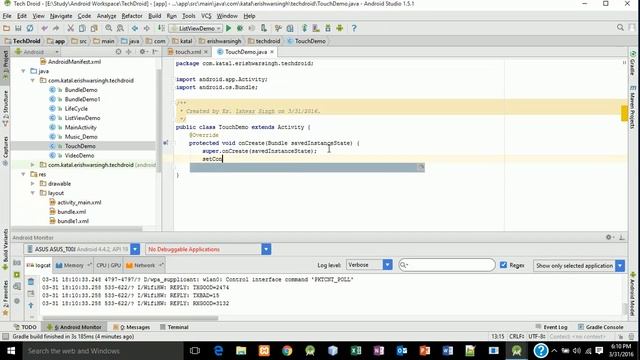
Task: Click the Find magnifier icon
Action: point(109,28)
